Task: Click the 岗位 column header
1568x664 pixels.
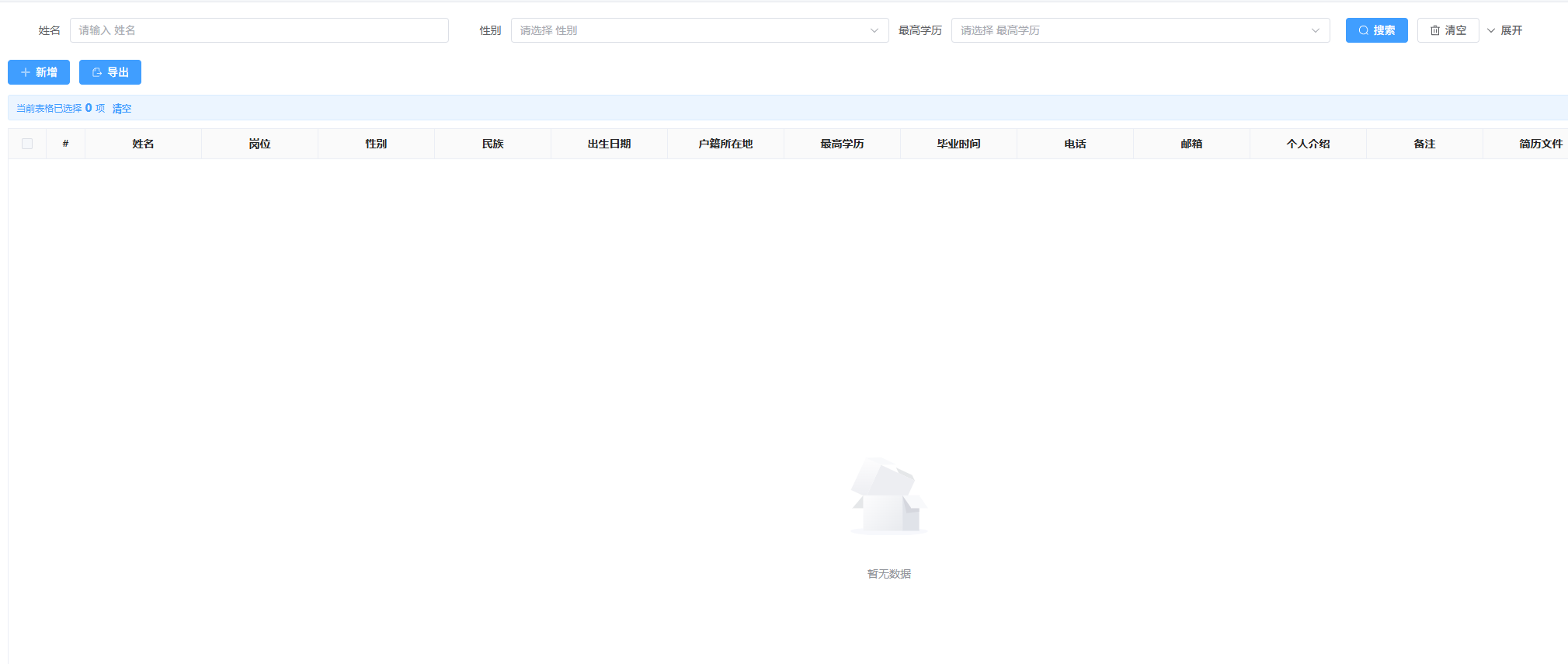Action: [x=259, y=144]
